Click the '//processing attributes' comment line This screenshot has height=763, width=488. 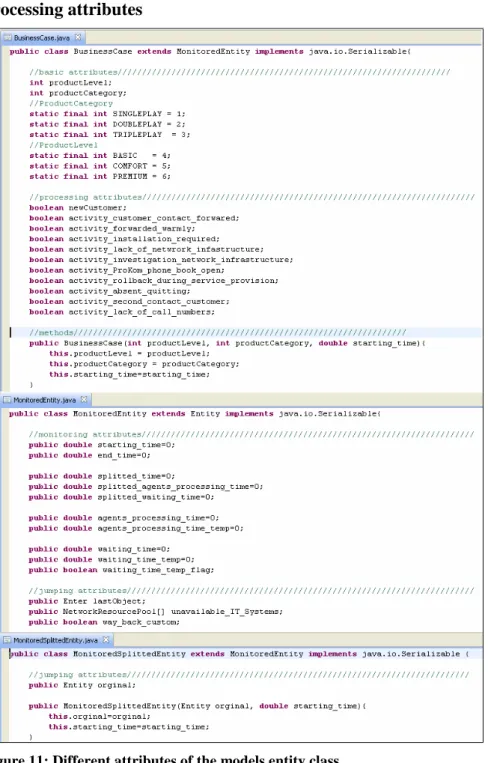pyautogui.click(x=252, y=198)
